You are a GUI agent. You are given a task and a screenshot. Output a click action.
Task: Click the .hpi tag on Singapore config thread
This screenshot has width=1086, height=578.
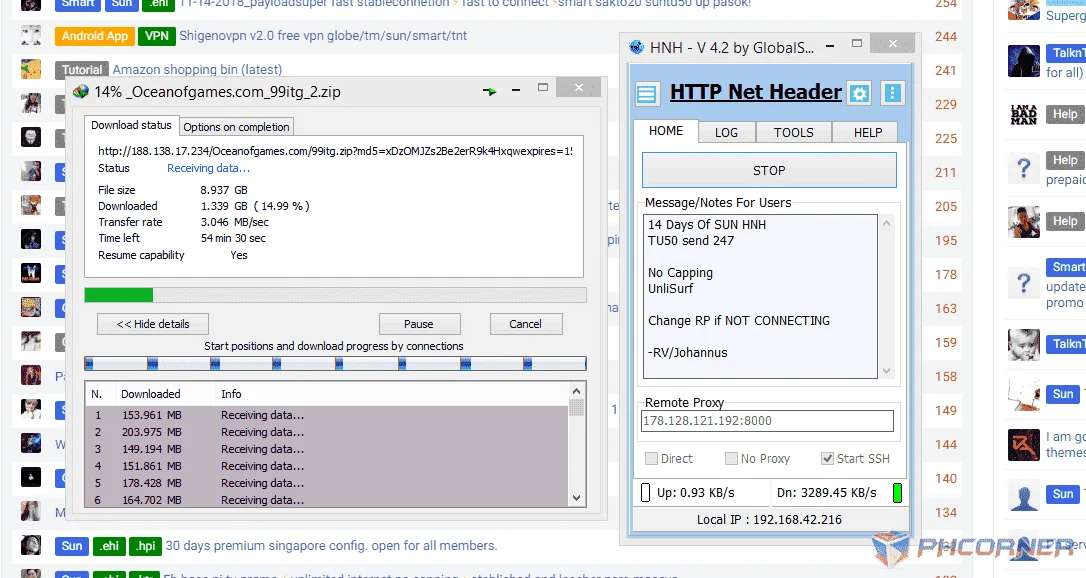(145, 546)
